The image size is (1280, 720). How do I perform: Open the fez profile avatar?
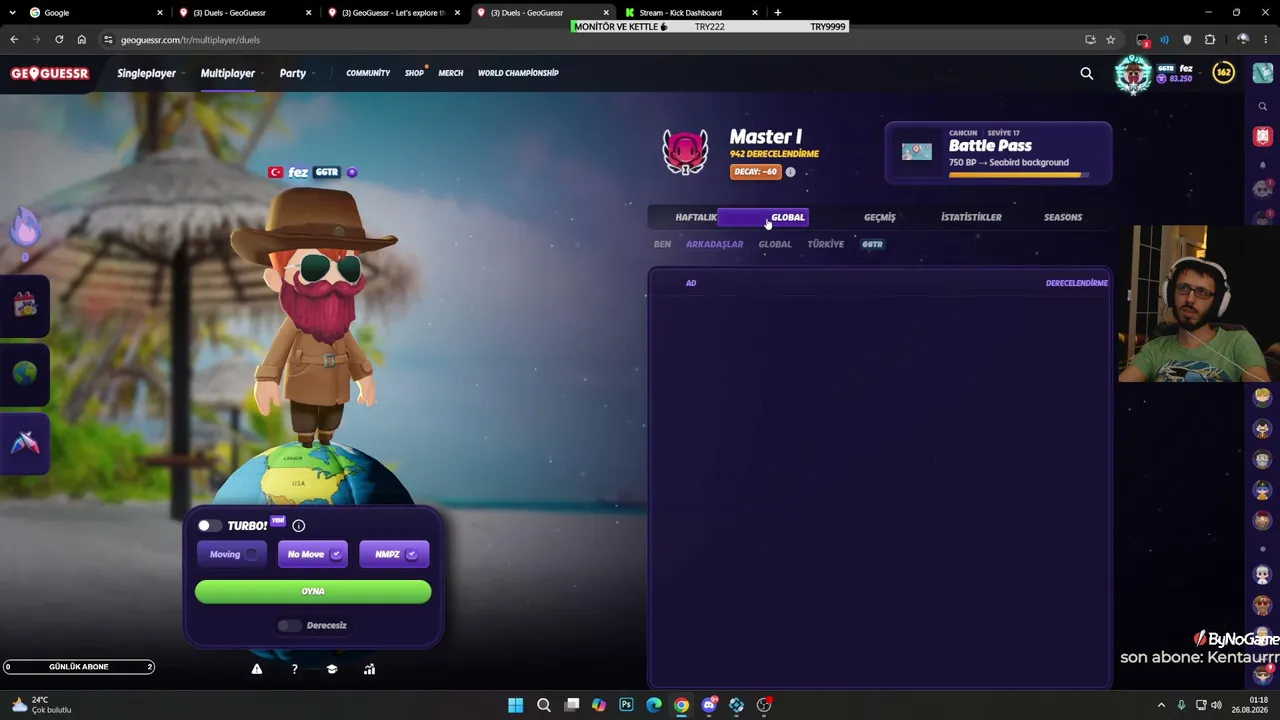pos(1133,73)
